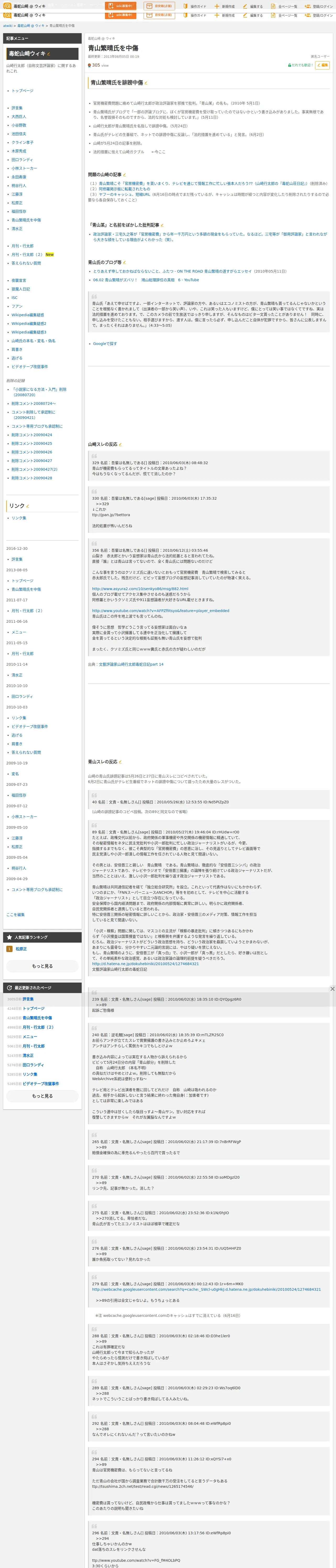Image resolution: width=336 pixels, height=1568 pixels.
Task: Open 小谷野敦 from the sidebar list
Action: (19, 125)
